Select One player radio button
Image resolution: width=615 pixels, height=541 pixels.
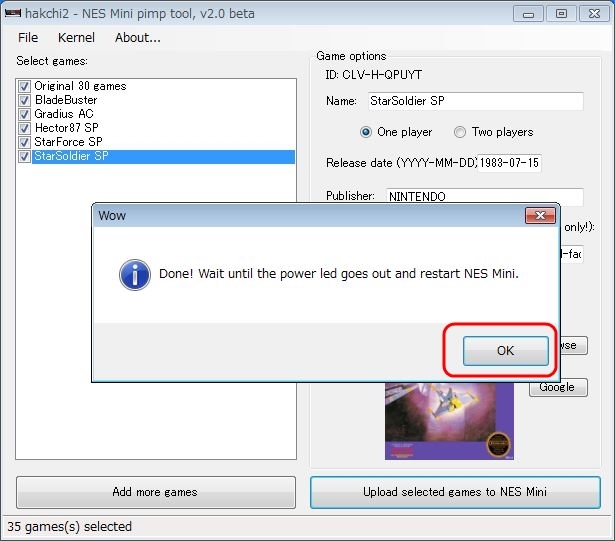click(x=366, y=132)
